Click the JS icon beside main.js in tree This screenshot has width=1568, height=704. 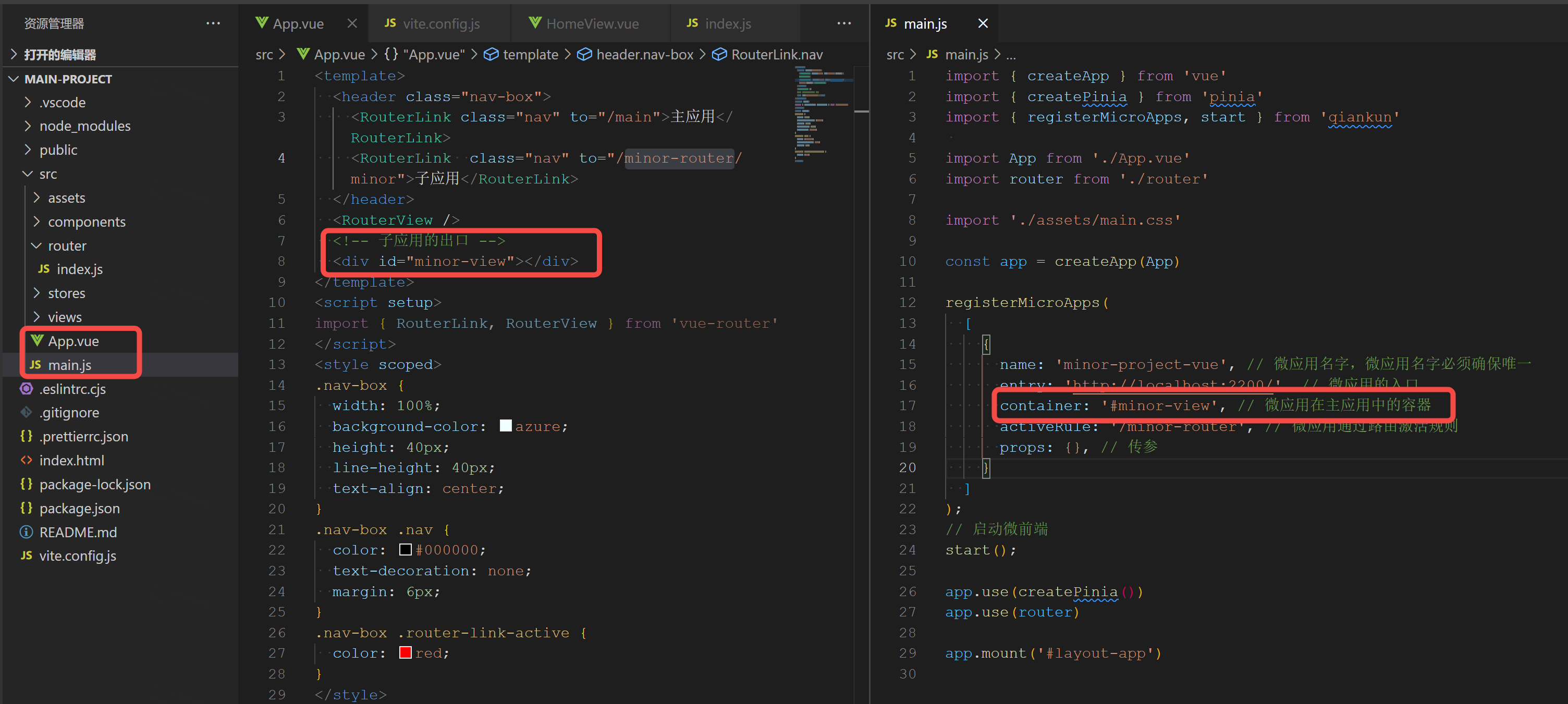click(35, 365)
